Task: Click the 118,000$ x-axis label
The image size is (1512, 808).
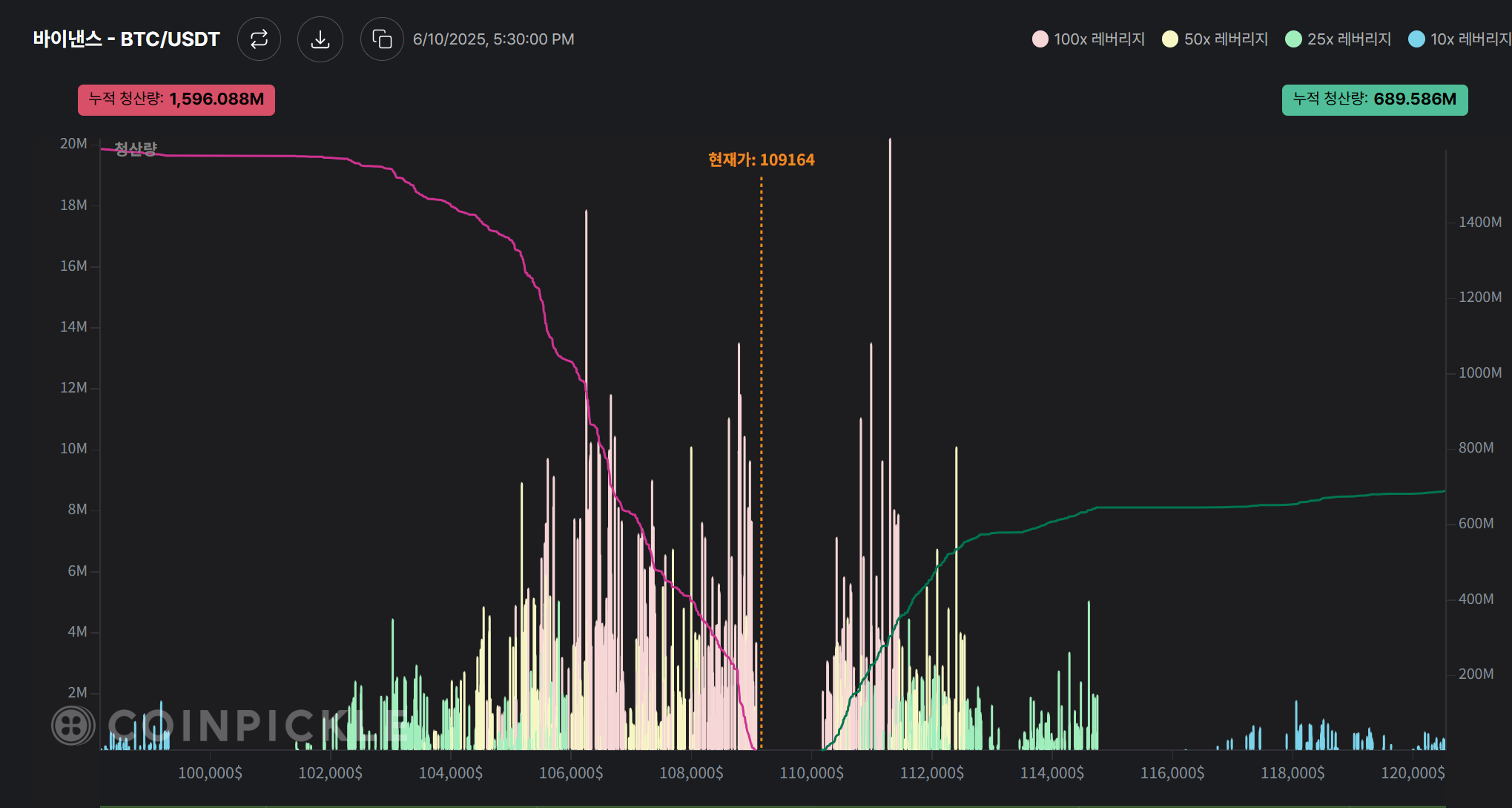Action: coord(1293,773)
